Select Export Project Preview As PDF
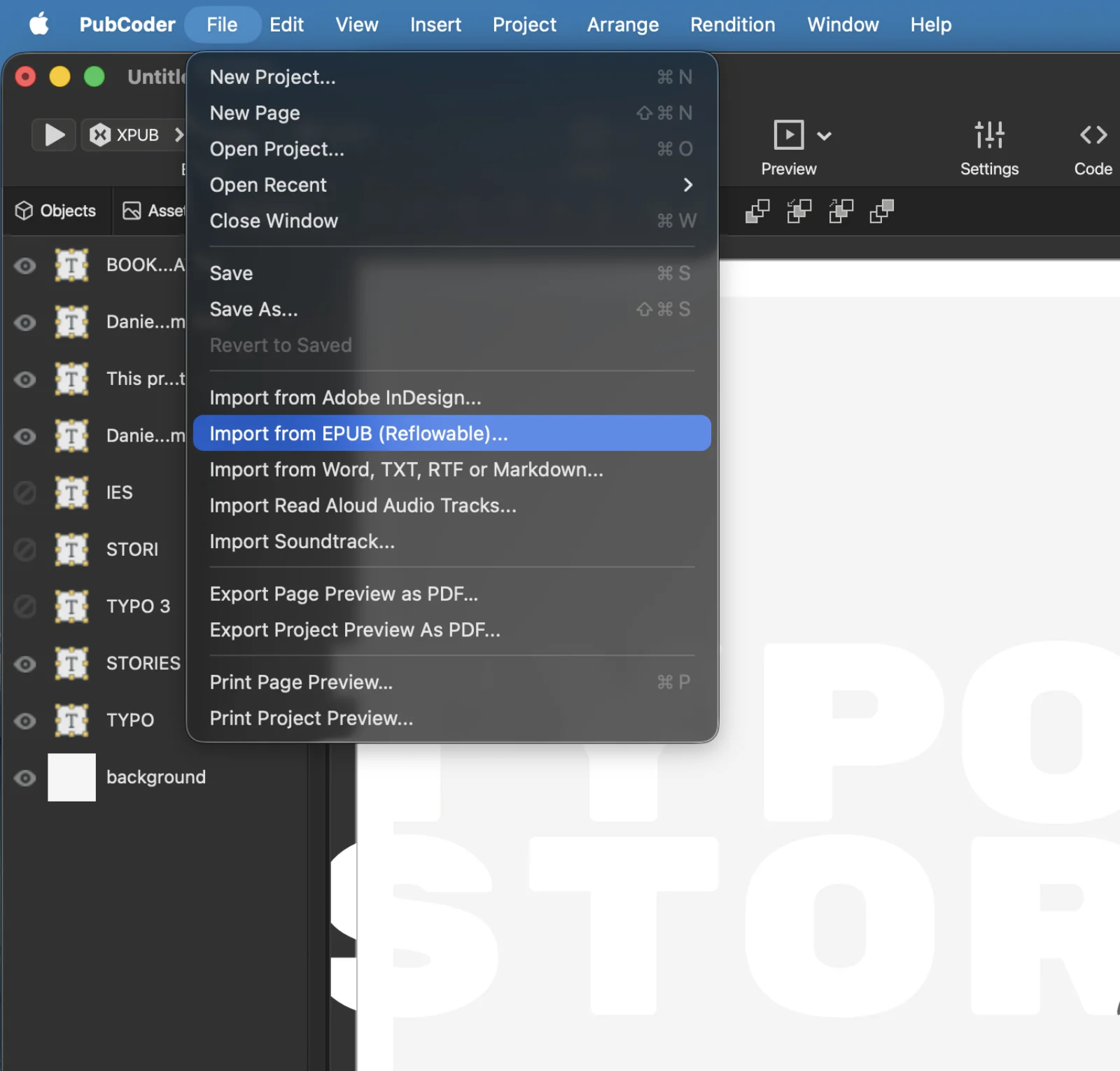 tap(452, 630)
